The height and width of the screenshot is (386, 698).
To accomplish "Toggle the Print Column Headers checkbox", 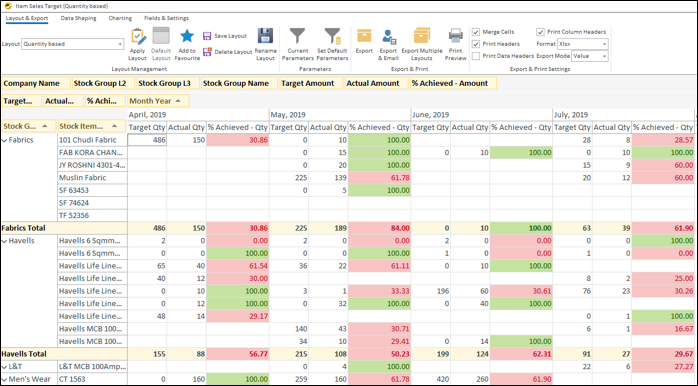I will 540,32.
